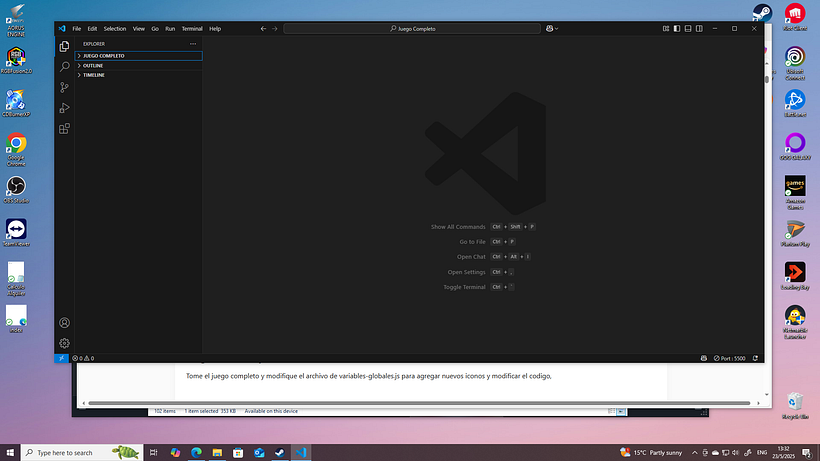The height and width of the screenshot is (461, 820).
Task: Expand the TIMELINE section
Action: 139,75
